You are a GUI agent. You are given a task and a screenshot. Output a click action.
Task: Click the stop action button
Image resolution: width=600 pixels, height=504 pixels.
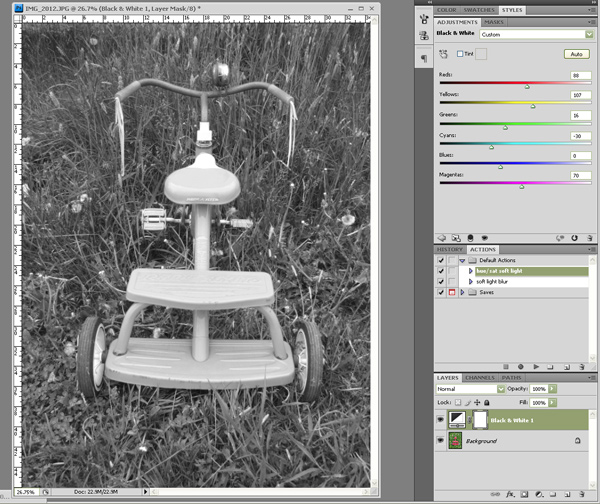pos(506,367)
